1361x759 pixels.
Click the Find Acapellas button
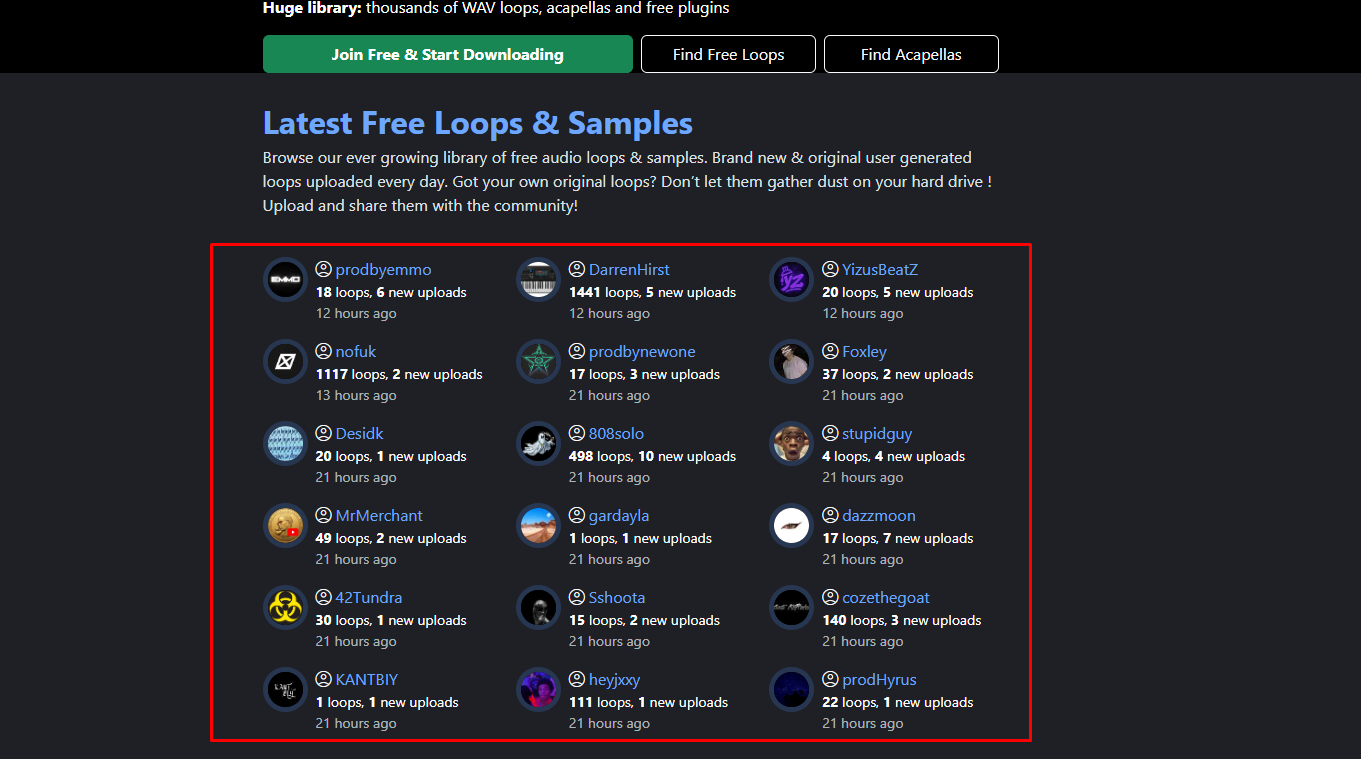pos(910,54)
